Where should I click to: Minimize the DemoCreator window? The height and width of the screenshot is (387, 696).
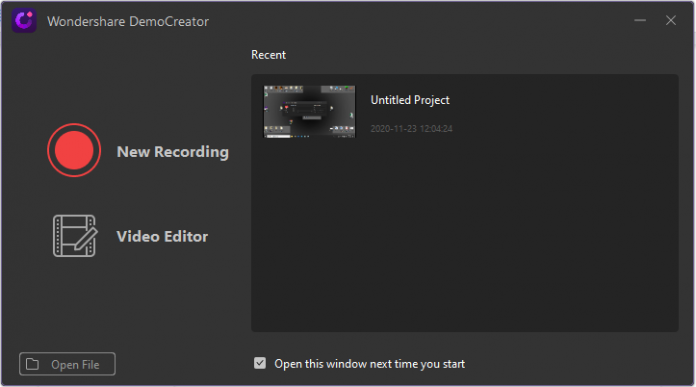640,20
